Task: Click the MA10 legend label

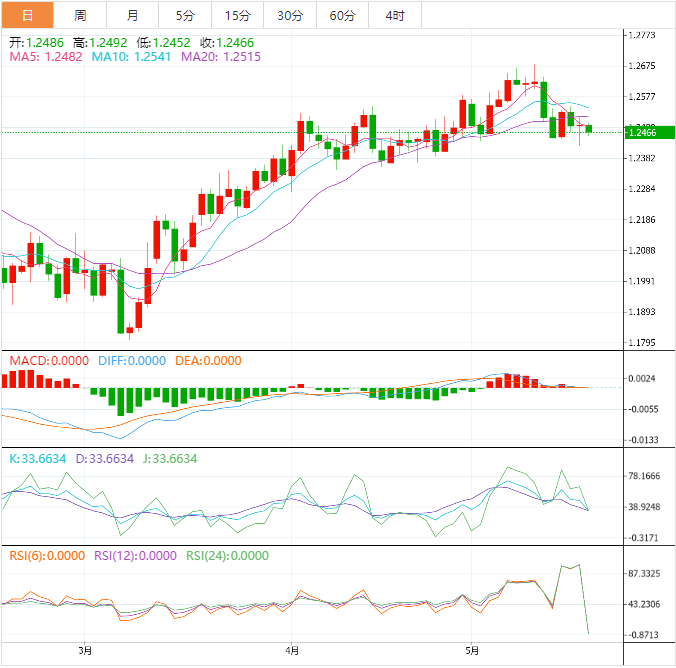Action: tap(131, 57)
